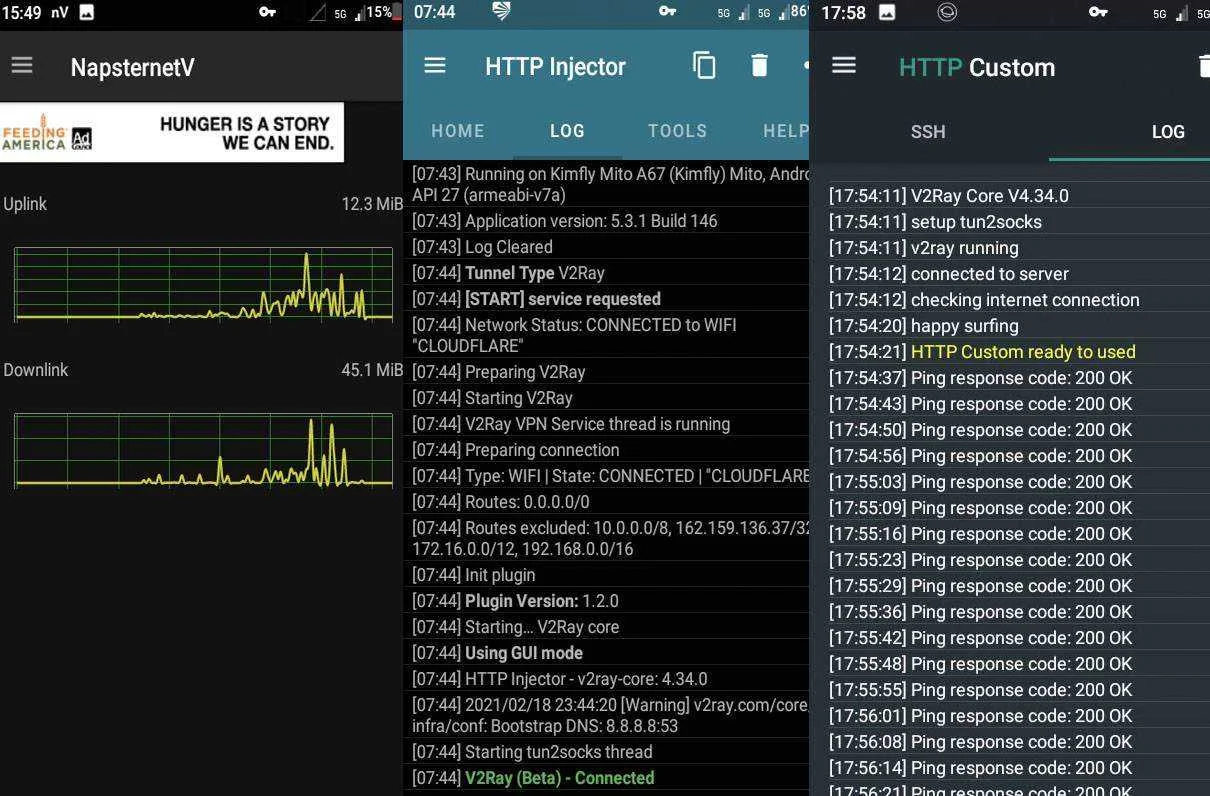Image resolution: width=1210 pixels, height=796 pixels.
Task: Tap 45.1 MiB downlink value
Action: pyautogui.click(x=372, y=370)
